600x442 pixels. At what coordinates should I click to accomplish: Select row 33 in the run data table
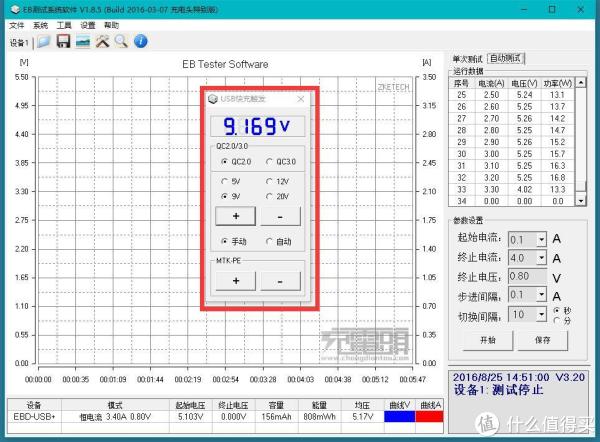[512, 189]
